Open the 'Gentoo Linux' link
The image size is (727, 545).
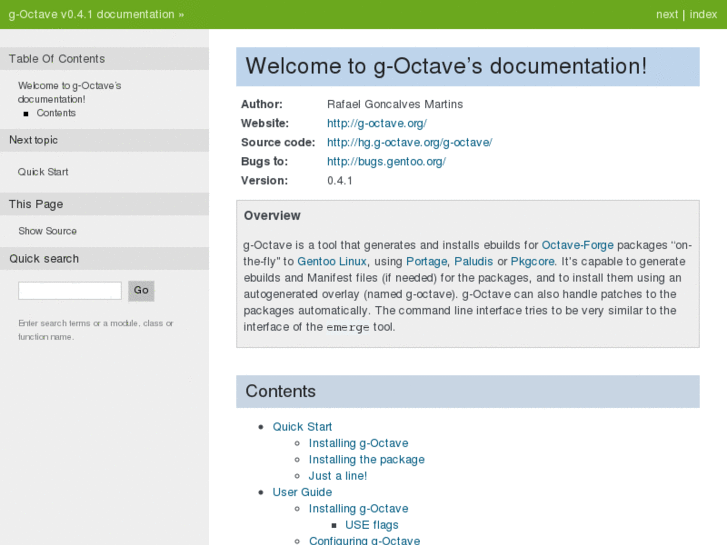(332, 261)
